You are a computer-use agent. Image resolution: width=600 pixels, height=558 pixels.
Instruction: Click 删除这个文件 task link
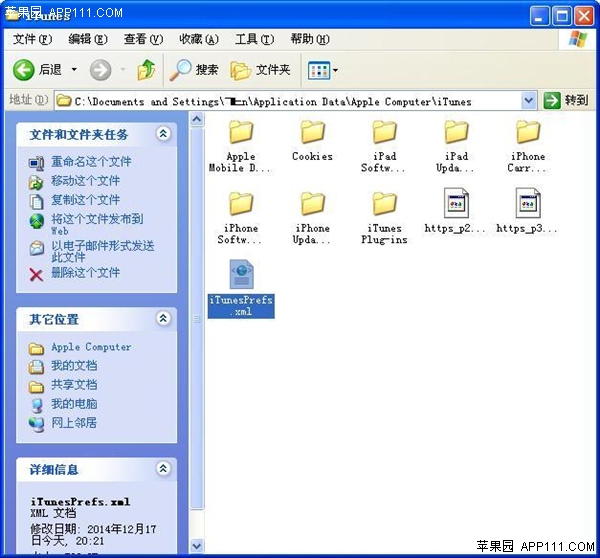[86, 273]
